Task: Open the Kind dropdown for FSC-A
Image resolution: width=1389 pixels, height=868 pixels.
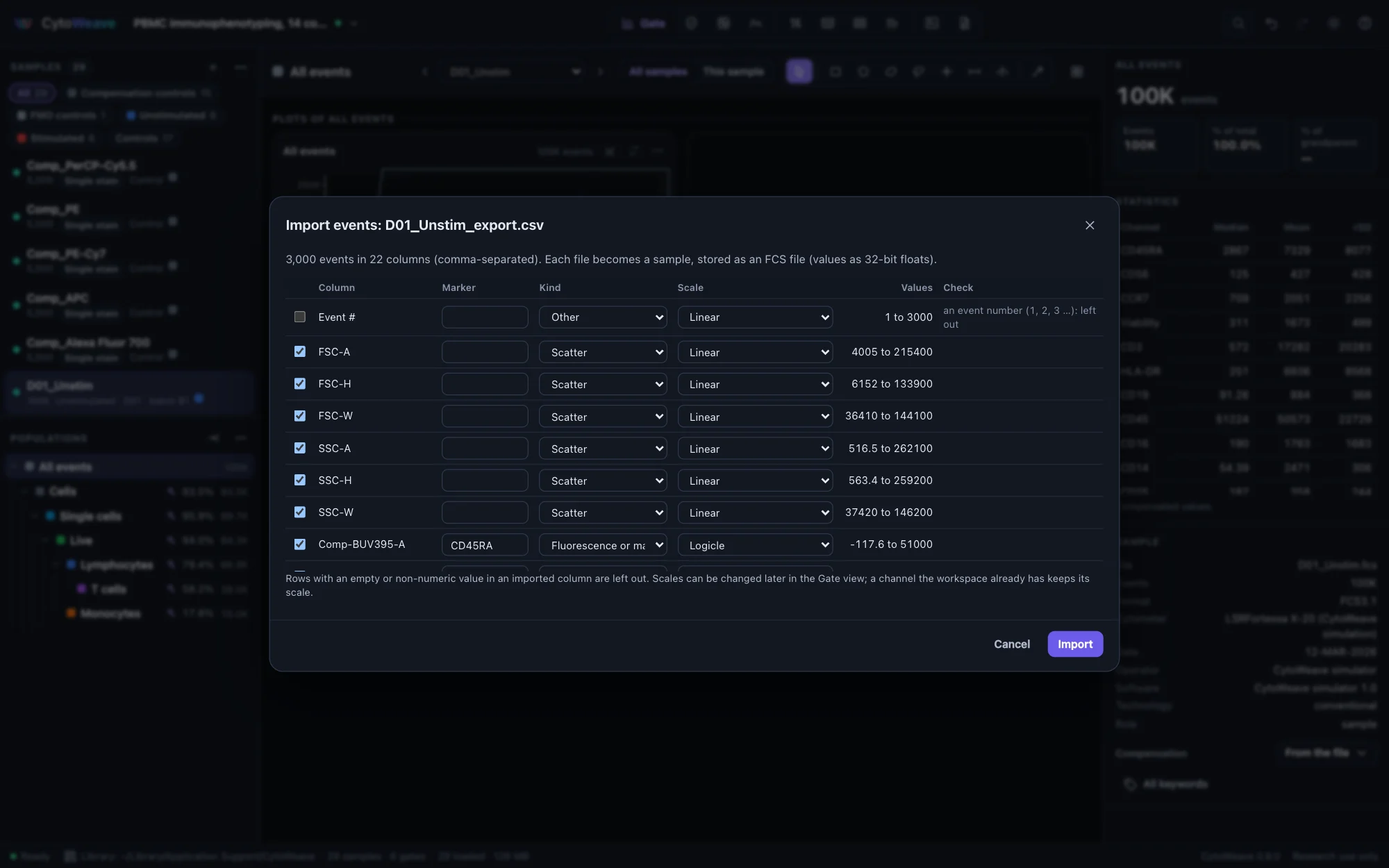Action: click(x=603, y=352)
